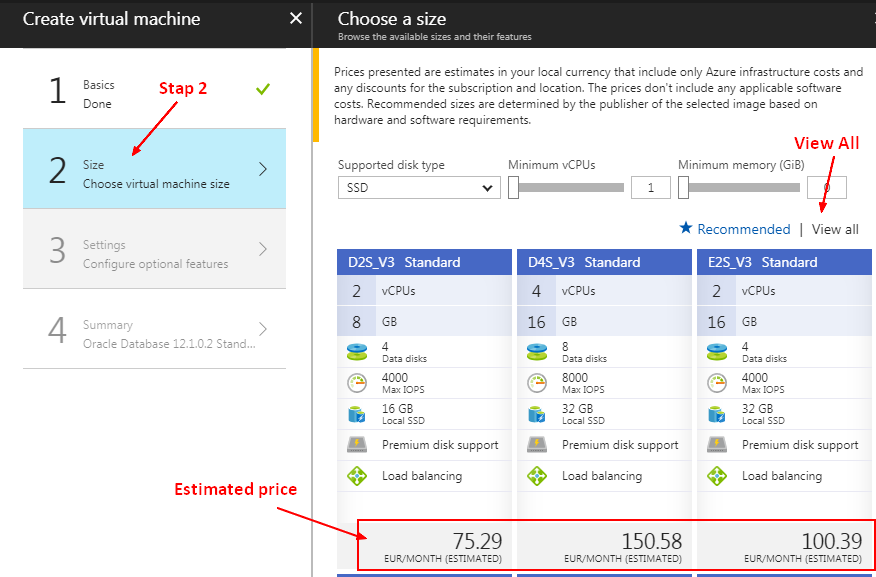Close the Create virtual machine blade
The height and width of the screenshot is (577, 876).
click(x=296, y=18)
